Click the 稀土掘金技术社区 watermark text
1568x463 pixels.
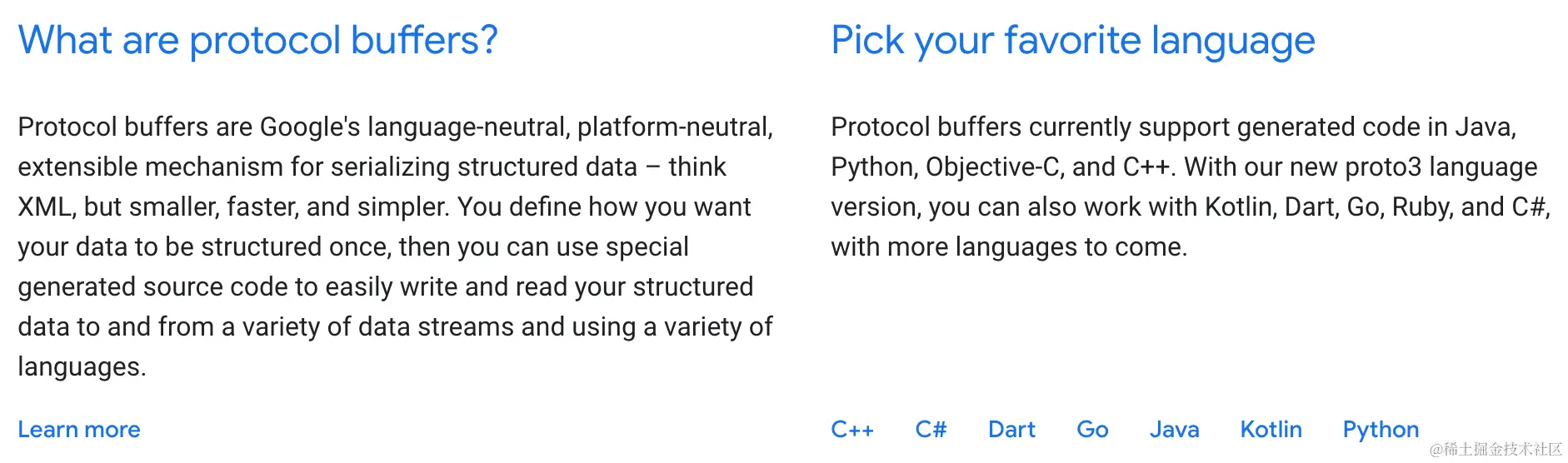[1496, 450]
